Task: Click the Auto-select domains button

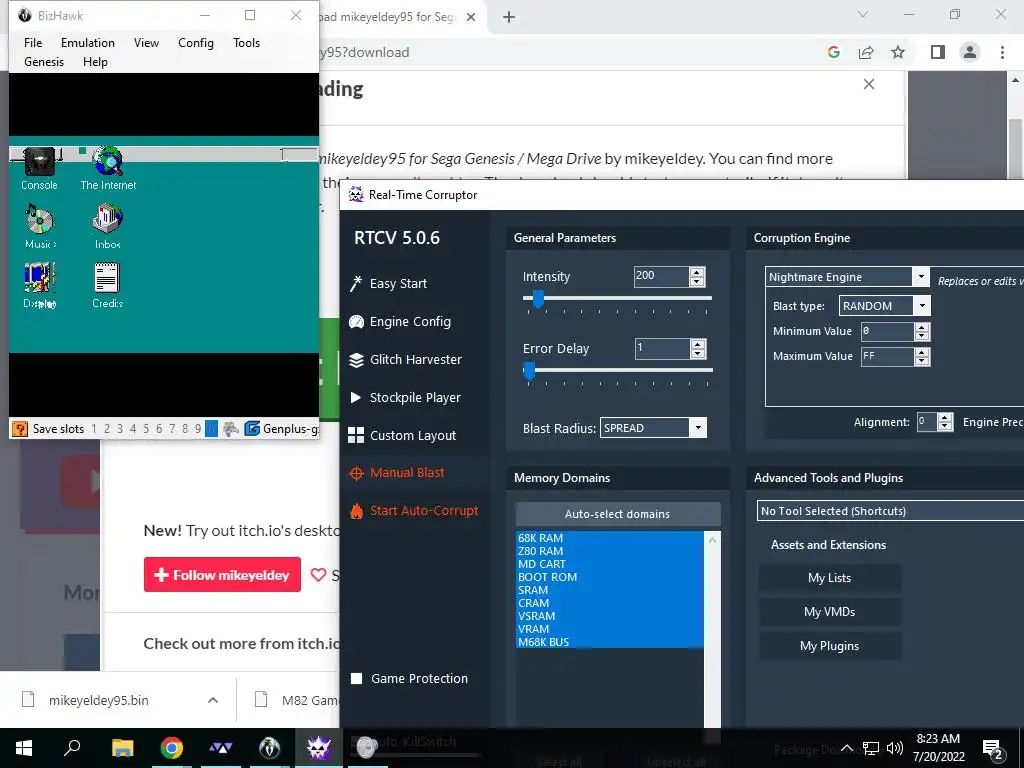Action: (x=618, y=514)
